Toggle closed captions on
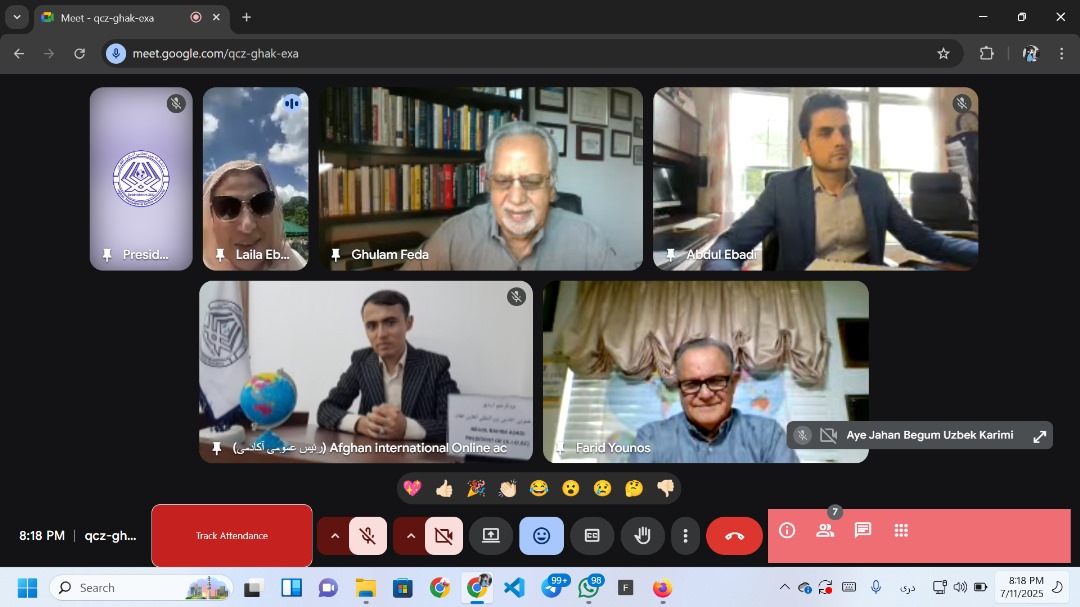Image resolution: width=1080 pixels, height=607 pixels. click(592, 536)
